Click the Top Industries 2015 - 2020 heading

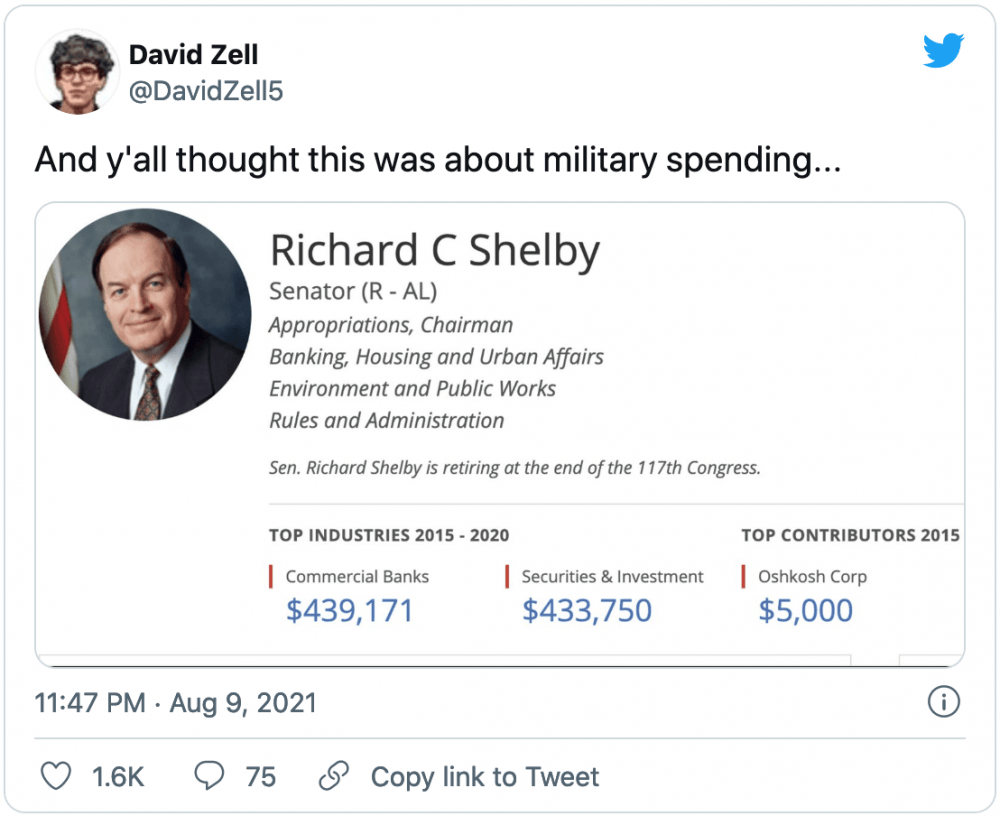(x=389, y=535)
